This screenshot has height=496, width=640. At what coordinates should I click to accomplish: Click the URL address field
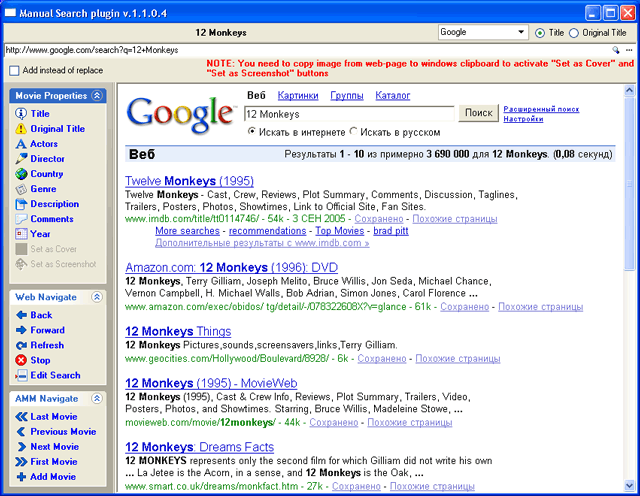pyautogui.click(x=306, y=50)
